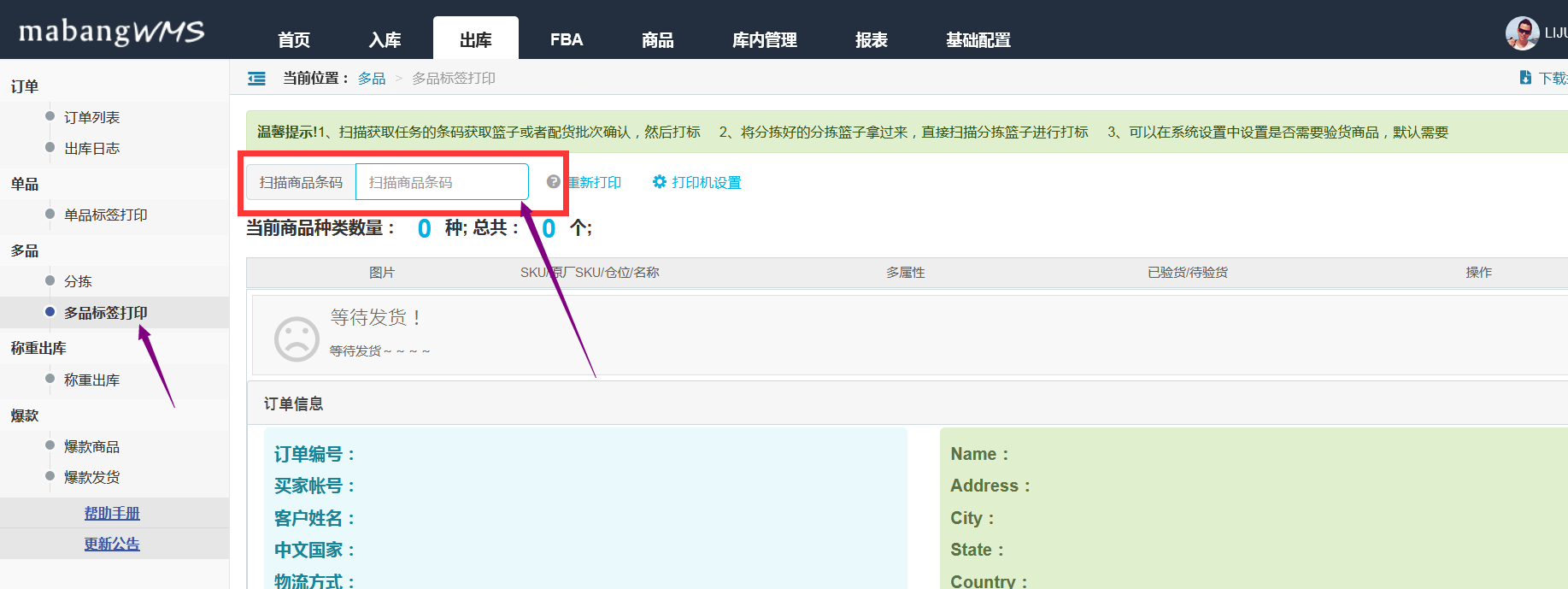Open printer settings gear icon

659,182
